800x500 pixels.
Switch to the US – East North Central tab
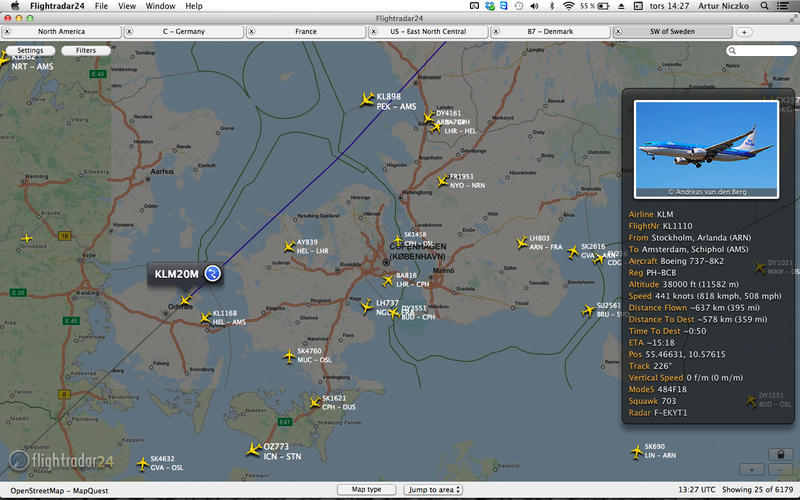tap(428, 32)
